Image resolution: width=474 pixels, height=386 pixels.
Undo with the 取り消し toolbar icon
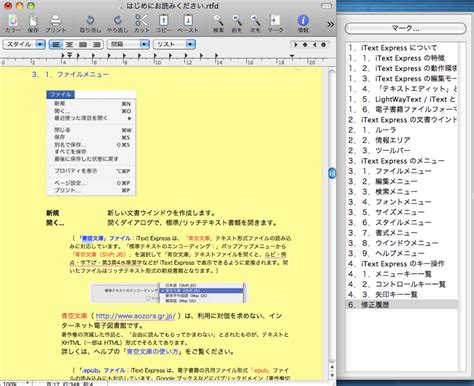(x=90, y=23)
